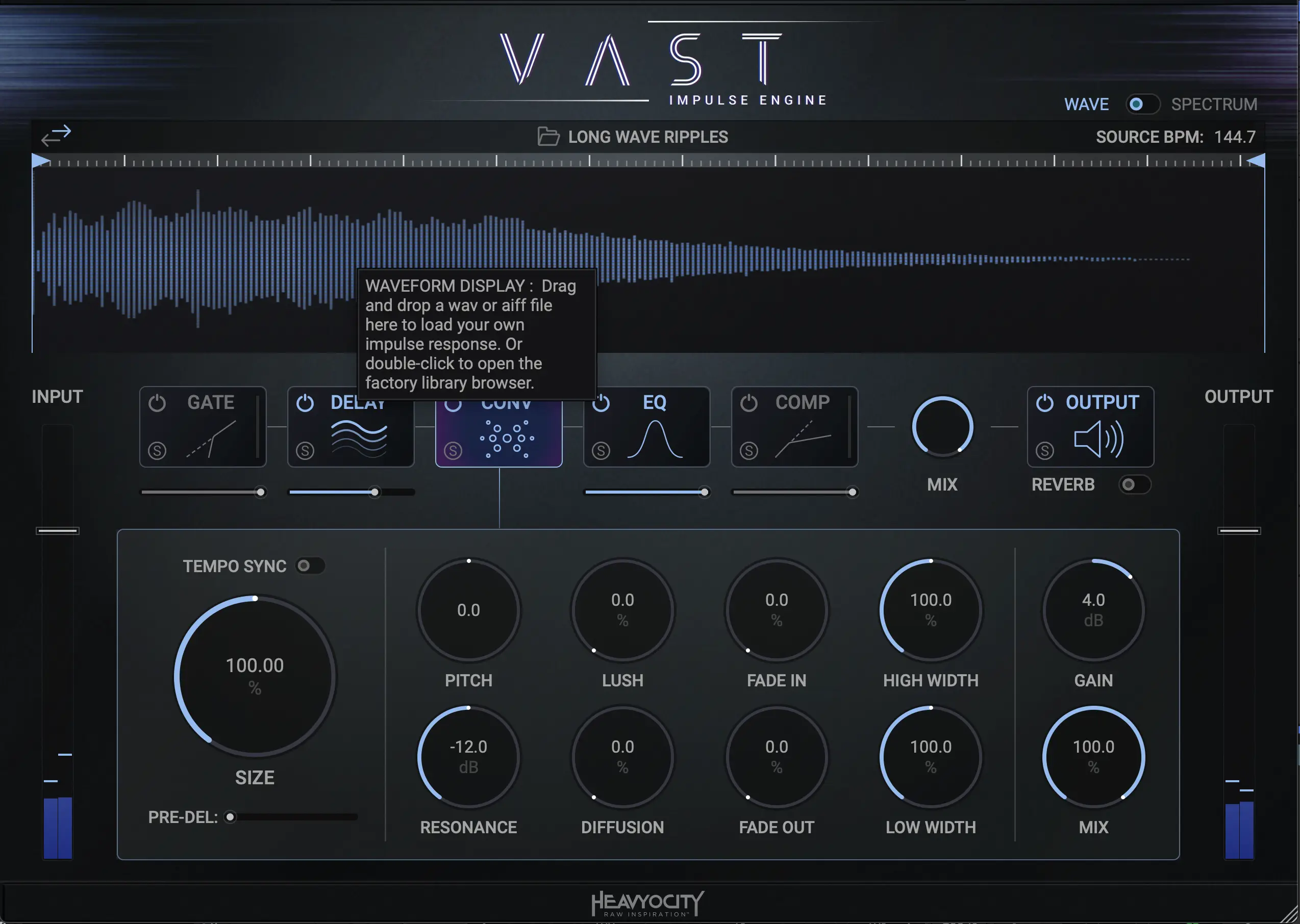
Task: Select the CONV dots cluster graphic
Action: coord(507,439)
